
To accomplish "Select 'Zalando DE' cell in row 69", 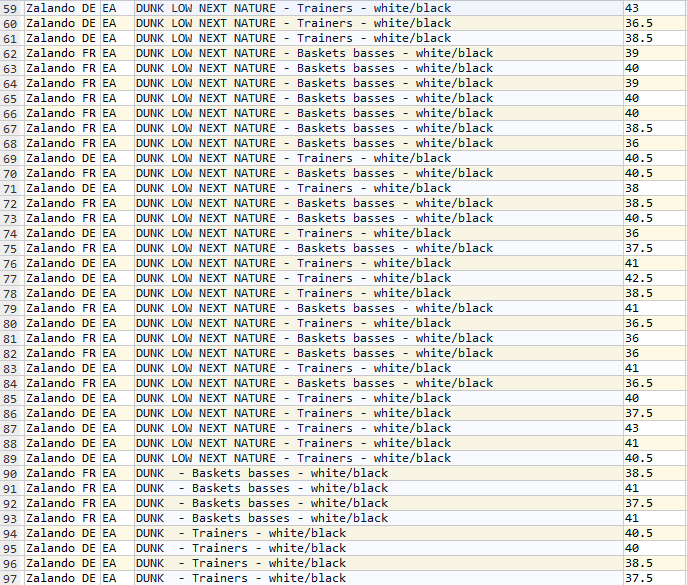I will [63, 158].
